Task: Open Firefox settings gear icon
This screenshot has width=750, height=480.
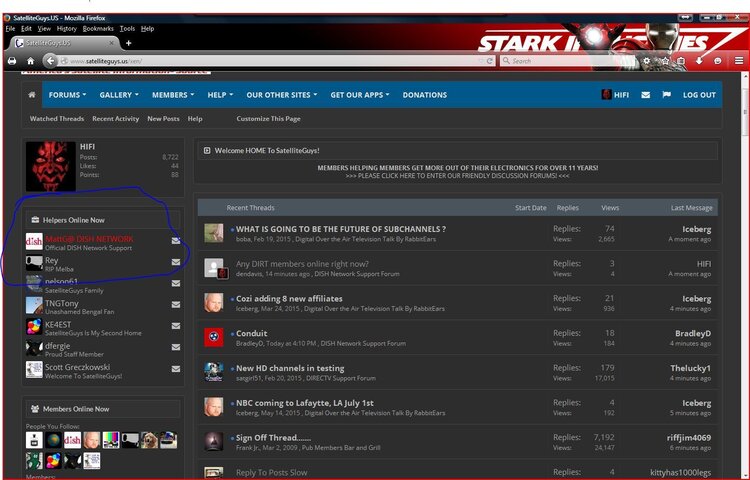Action: point(647,61)
